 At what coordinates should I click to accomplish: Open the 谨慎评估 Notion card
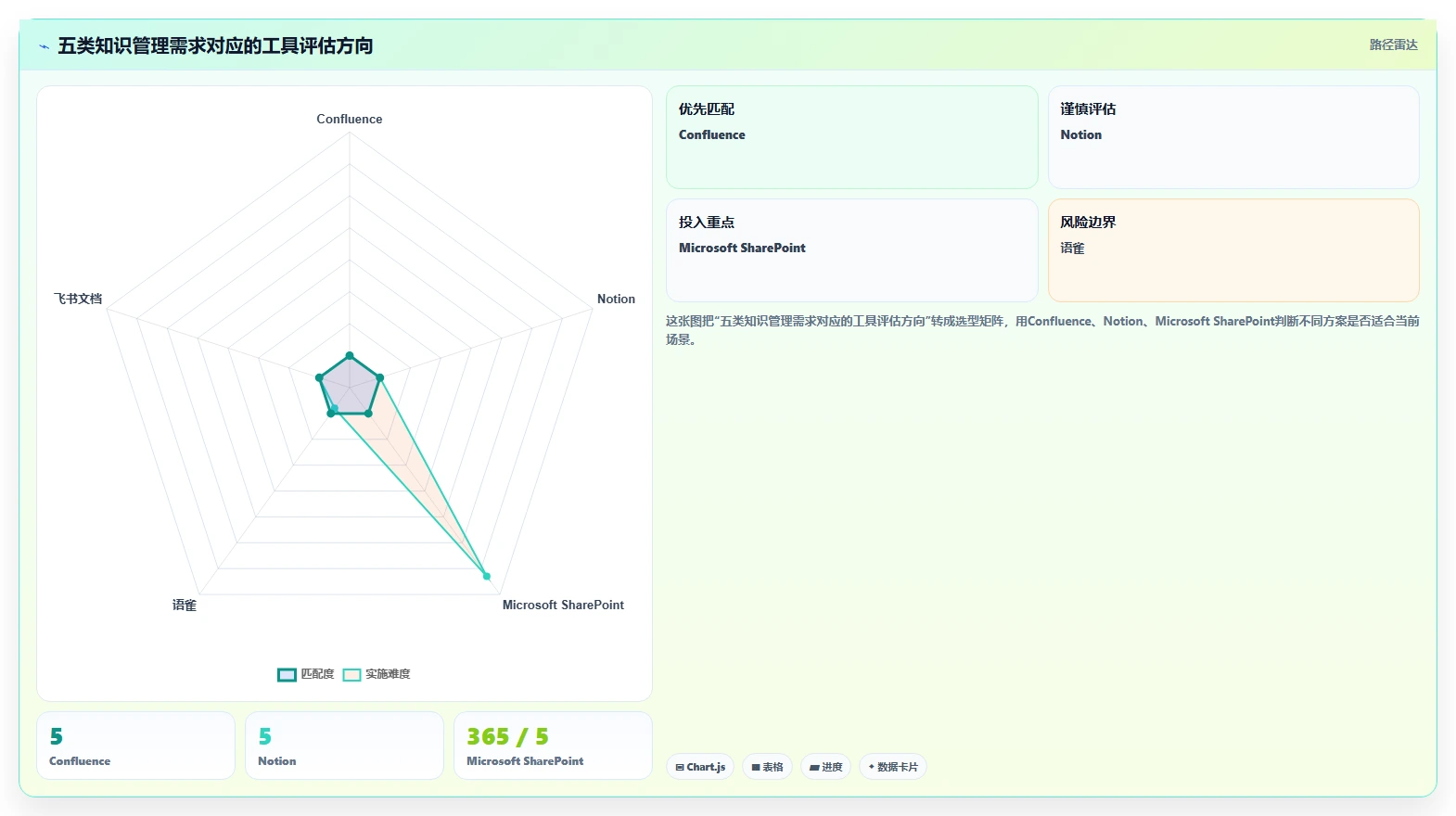tap(1233, 137)
